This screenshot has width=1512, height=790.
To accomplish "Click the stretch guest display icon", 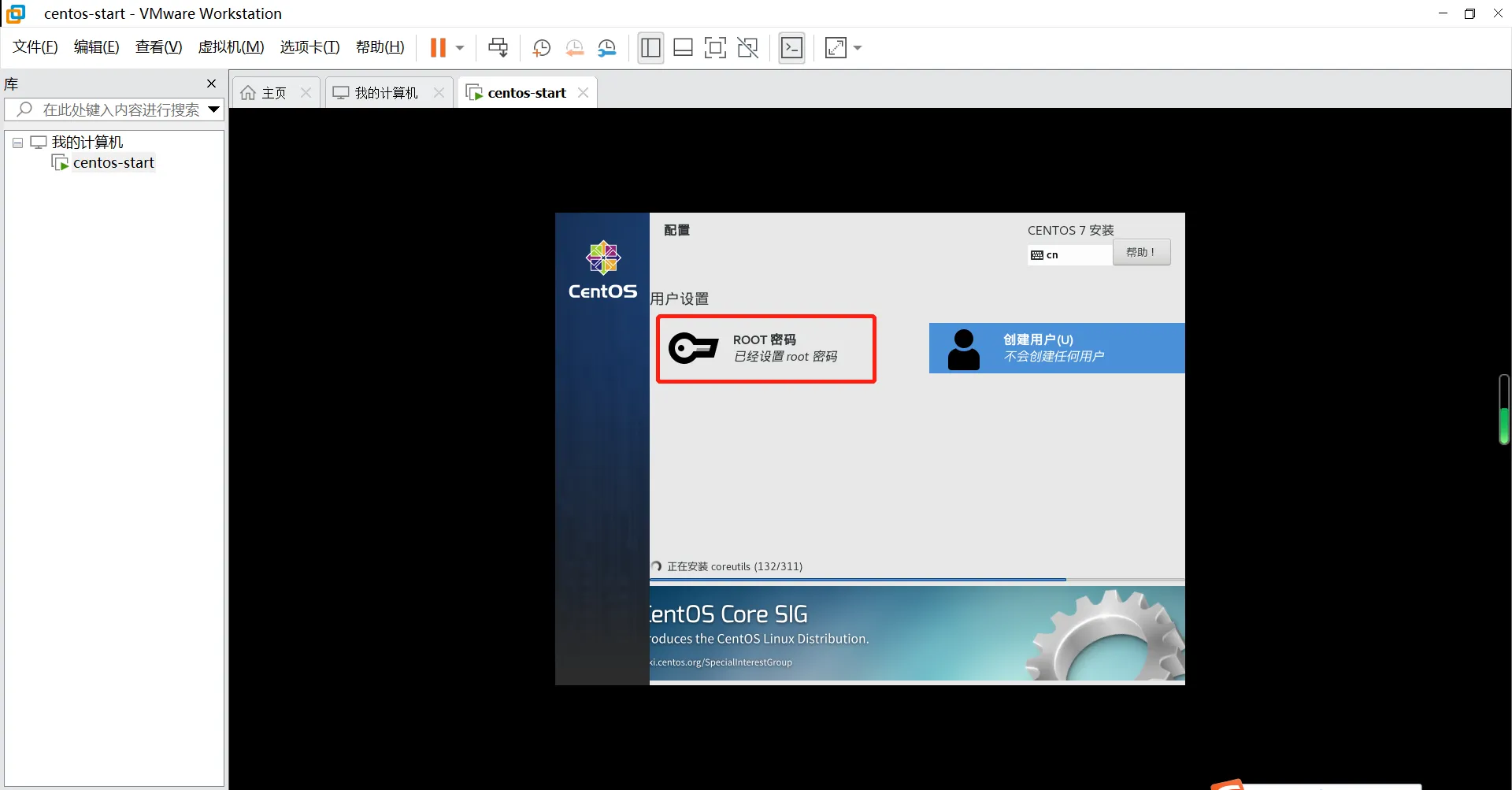I will coord(836,48).
